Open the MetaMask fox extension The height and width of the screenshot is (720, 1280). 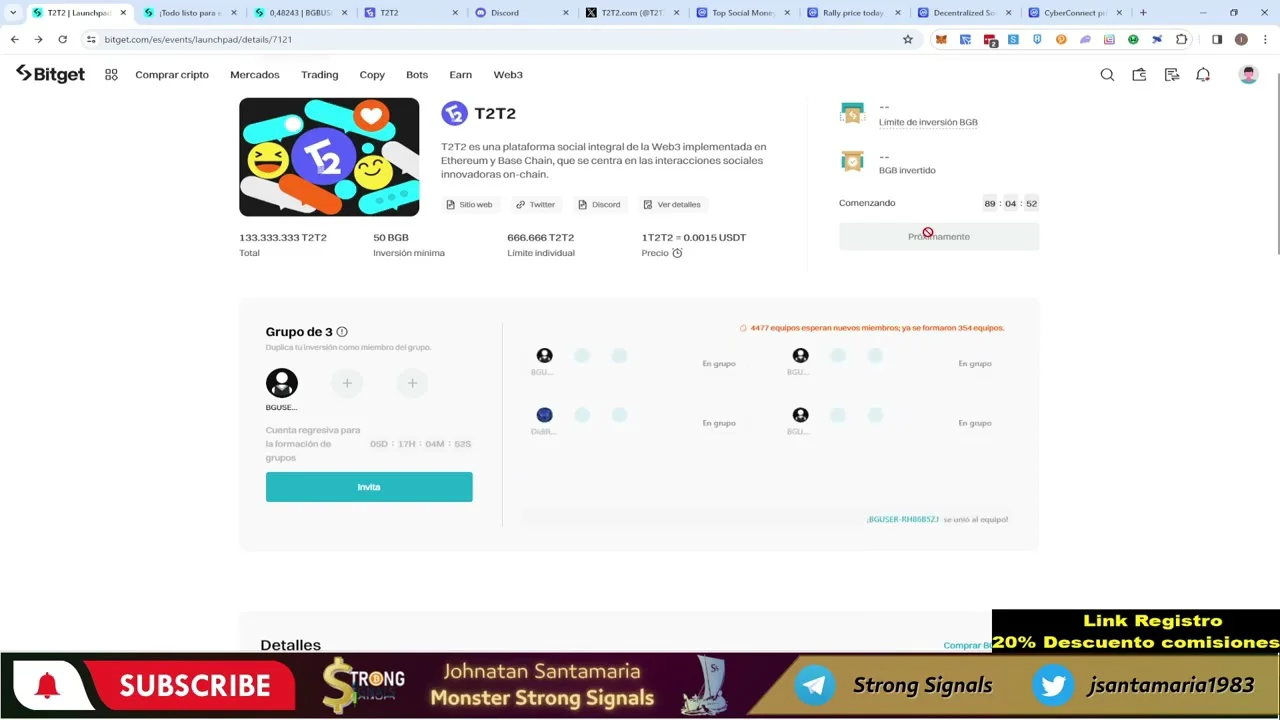pos(941,39)
